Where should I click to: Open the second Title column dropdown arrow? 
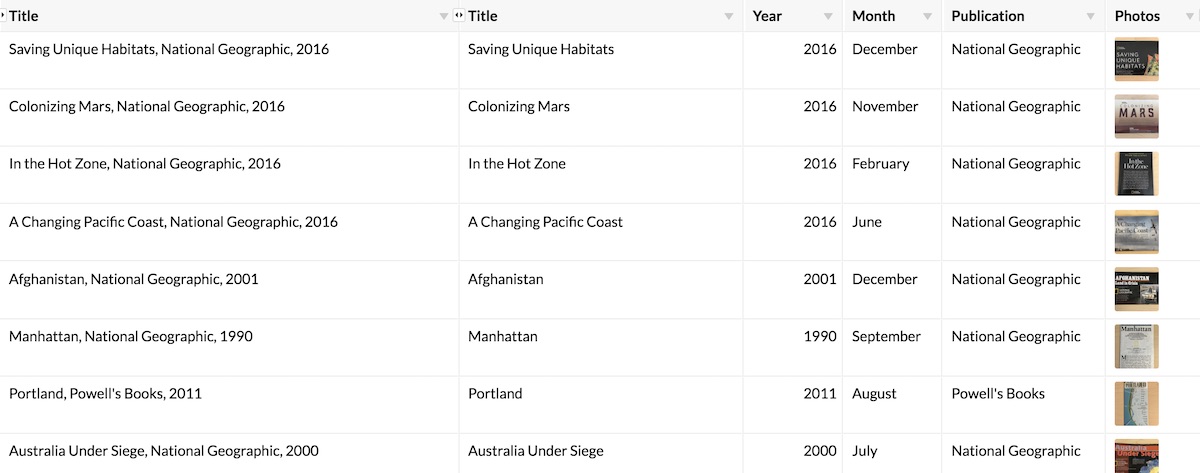click(729, 17)
